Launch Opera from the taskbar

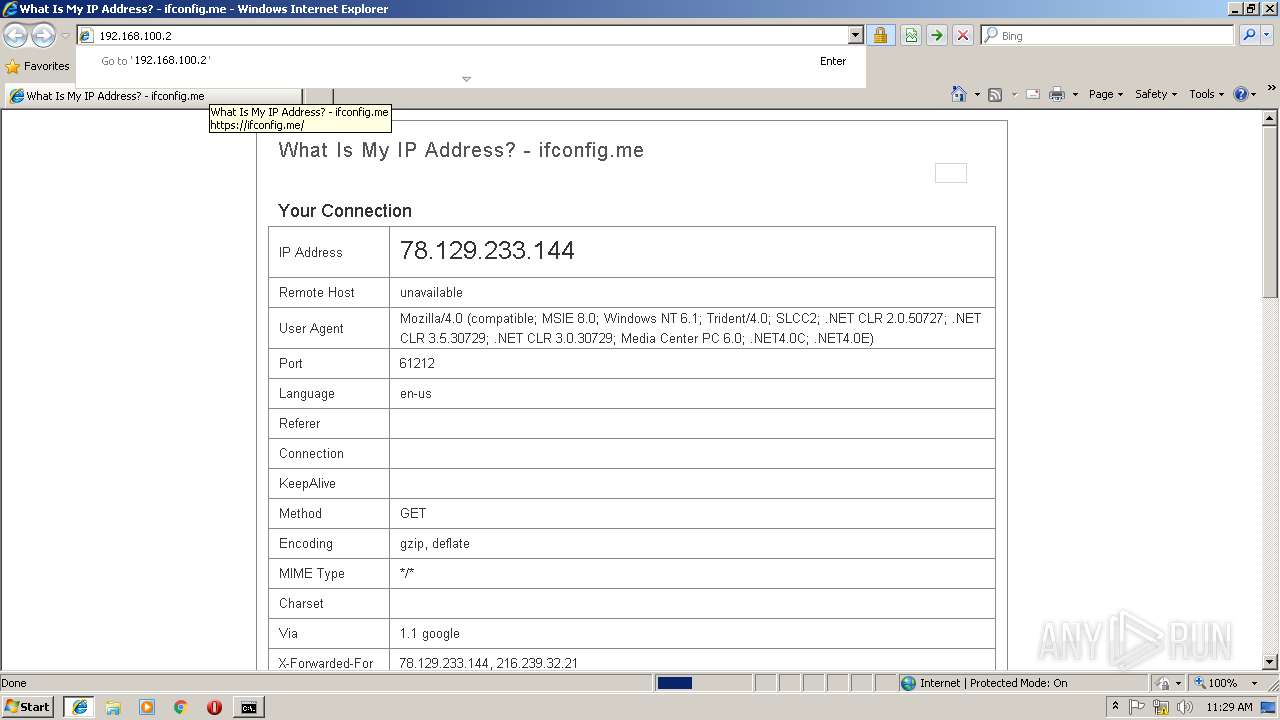coord(214,707)
